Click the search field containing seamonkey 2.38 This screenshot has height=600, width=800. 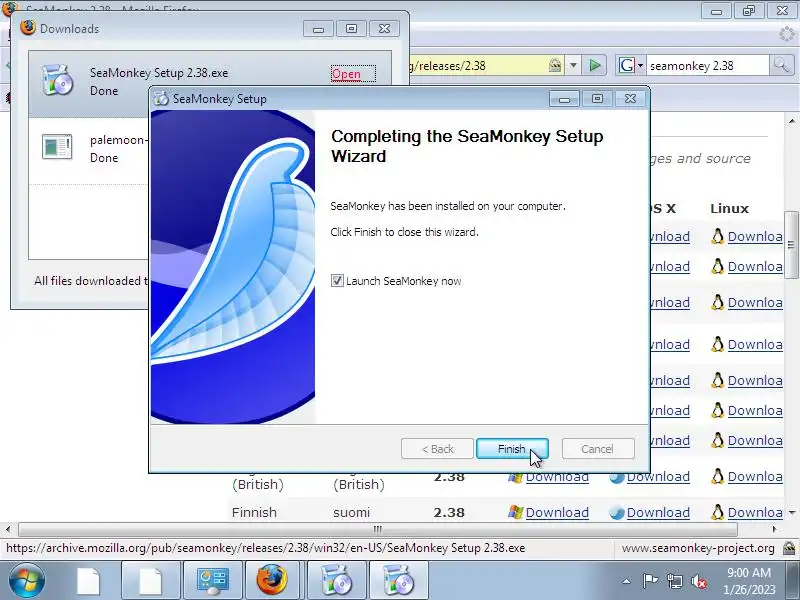pyautogui.click(x=707, y=66)
